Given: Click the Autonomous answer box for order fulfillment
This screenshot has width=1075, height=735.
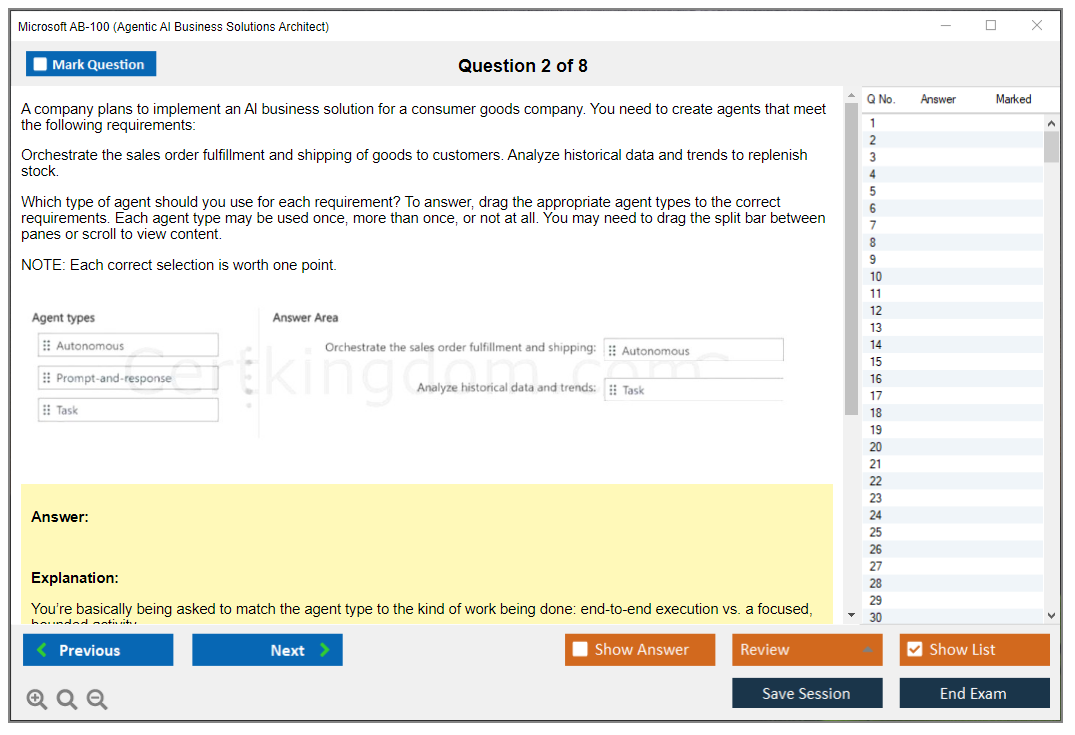Looking at the screenshot, I should click(694, 350).
